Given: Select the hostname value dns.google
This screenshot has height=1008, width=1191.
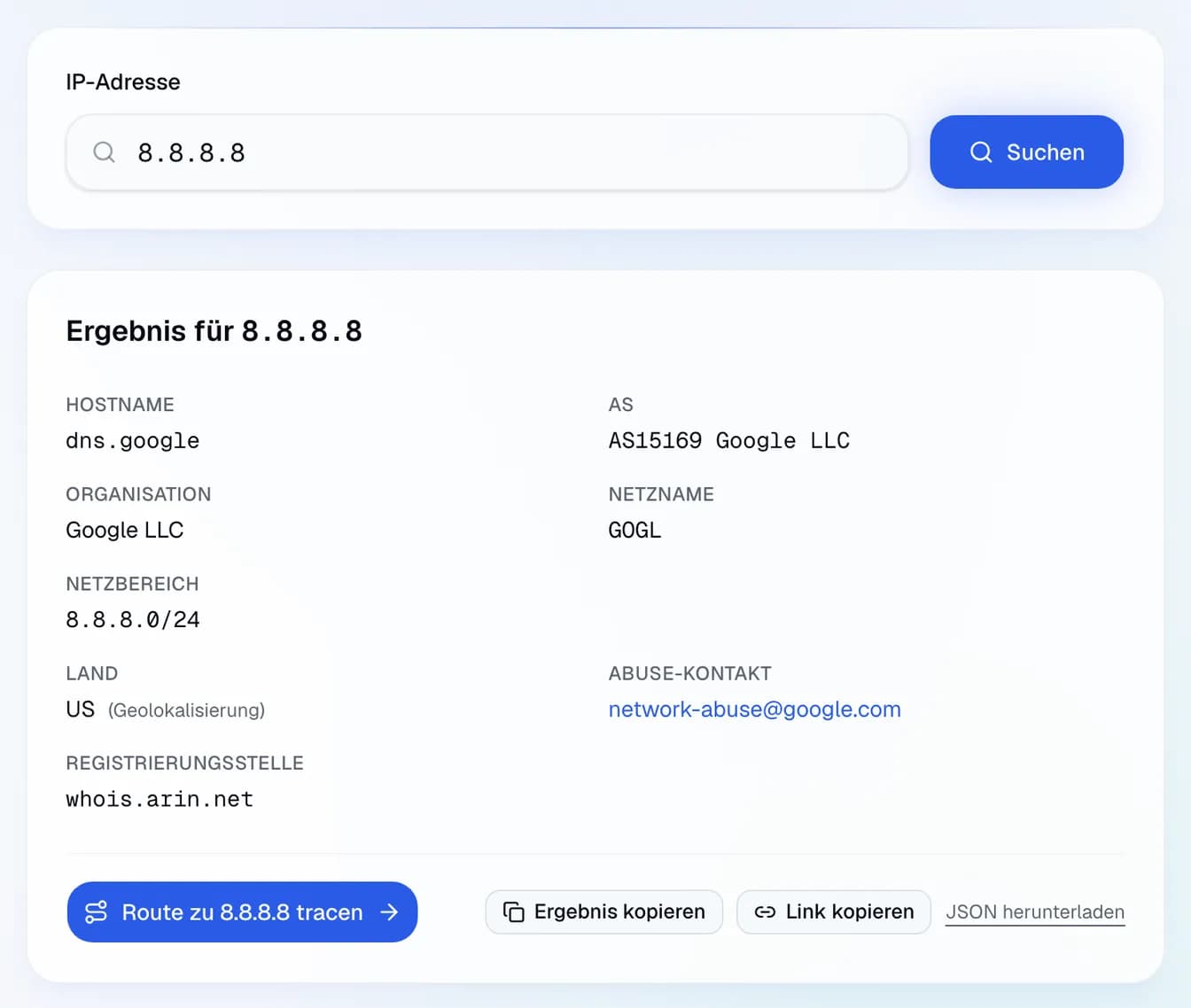Looking at the screenshot, I should point(133,441).
